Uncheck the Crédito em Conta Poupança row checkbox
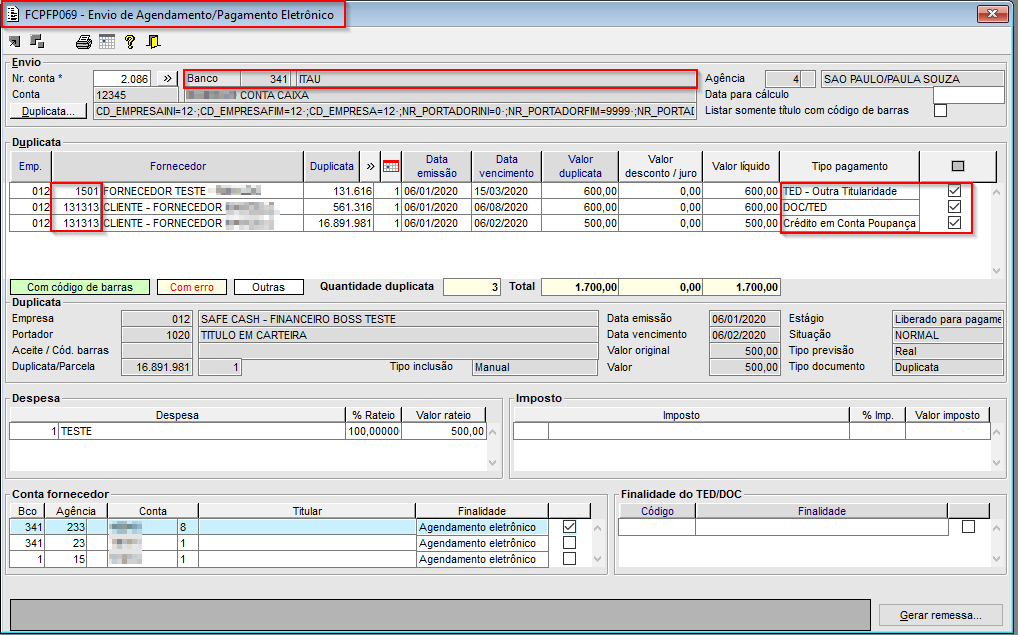The height and width of the screenshot is (635, 1018). pos(954,223)
